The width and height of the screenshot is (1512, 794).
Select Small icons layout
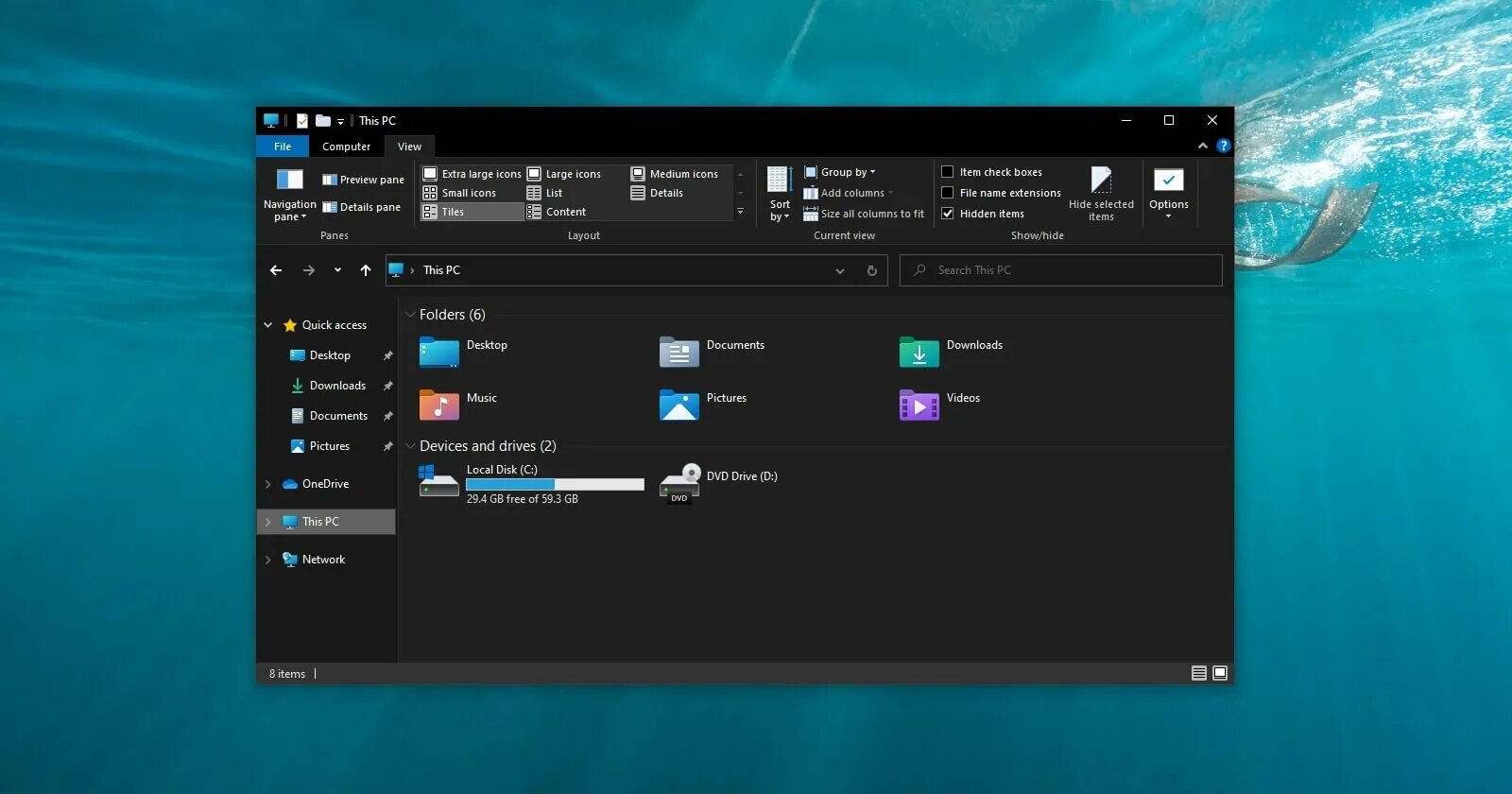point(459,193)
